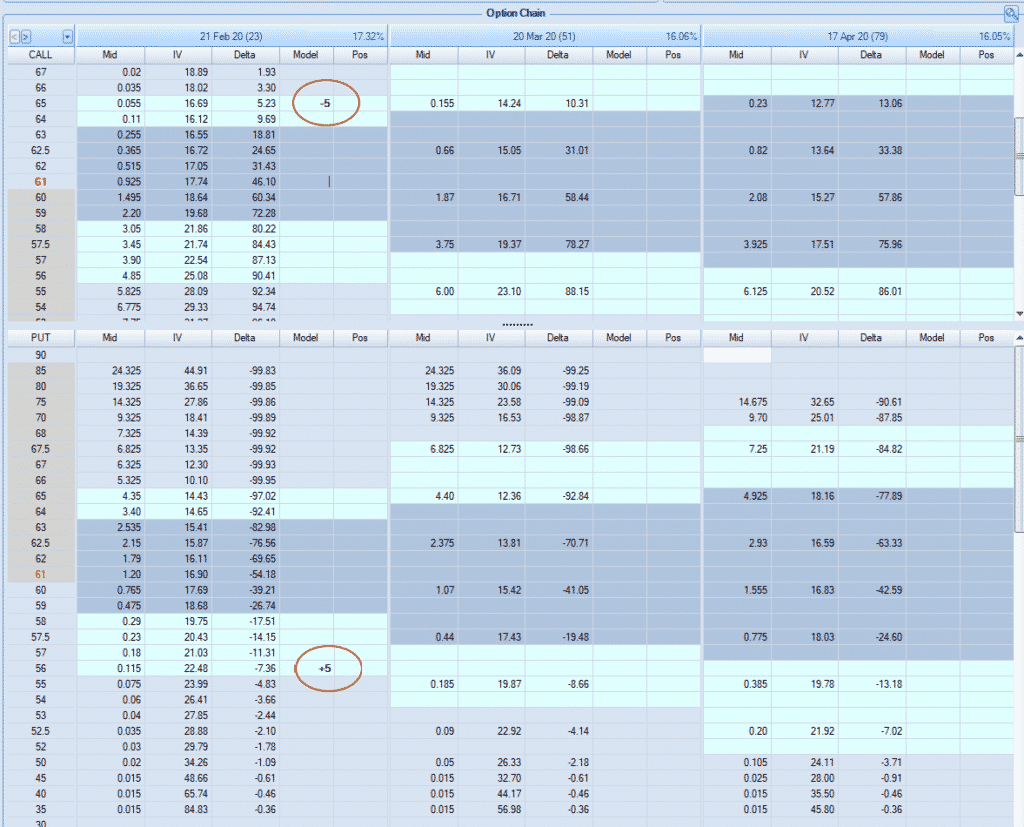
Task: Click the CALL column header
Action: [39, 55]
